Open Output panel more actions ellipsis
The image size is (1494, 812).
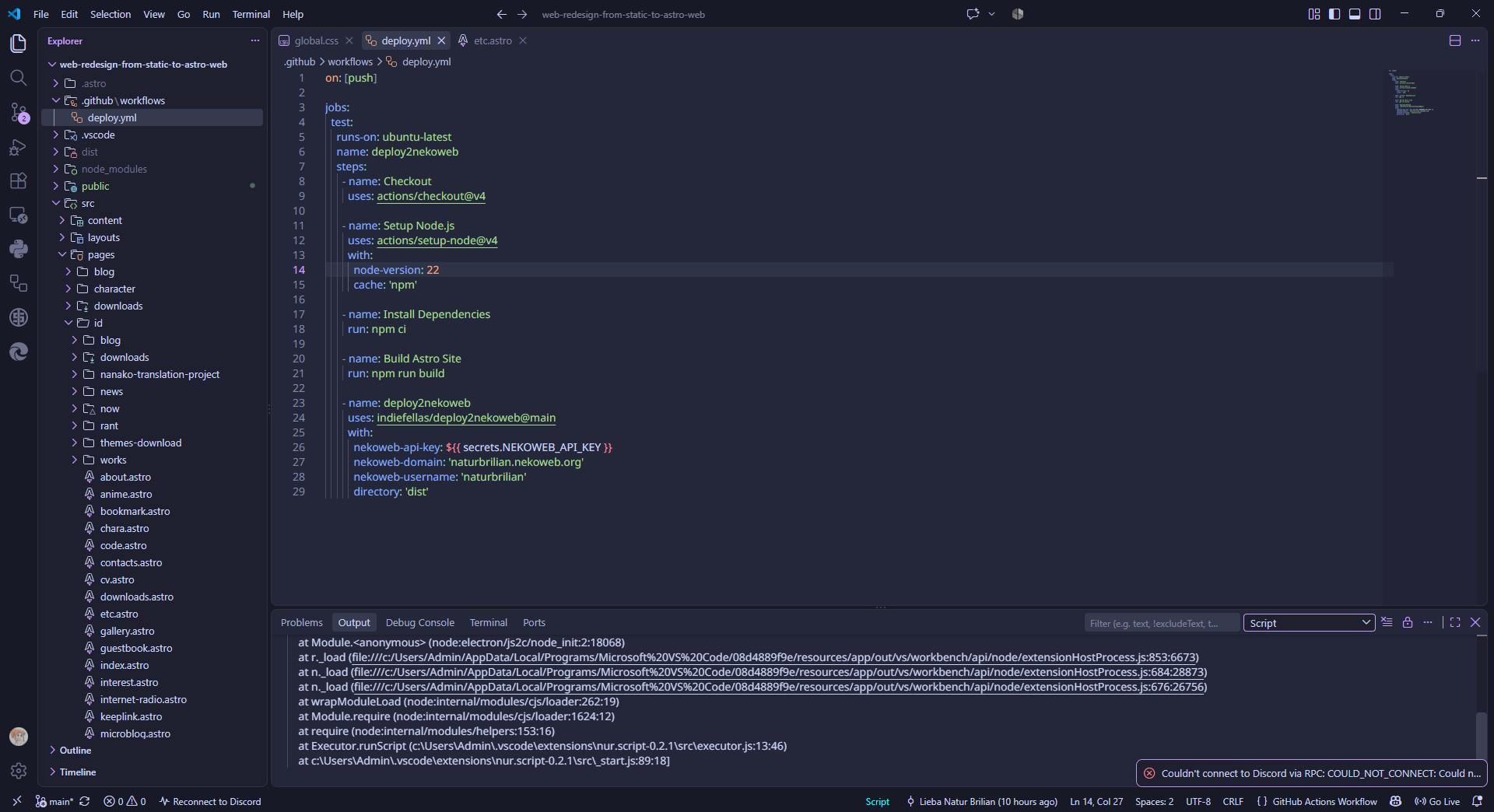pos(1428,622)
